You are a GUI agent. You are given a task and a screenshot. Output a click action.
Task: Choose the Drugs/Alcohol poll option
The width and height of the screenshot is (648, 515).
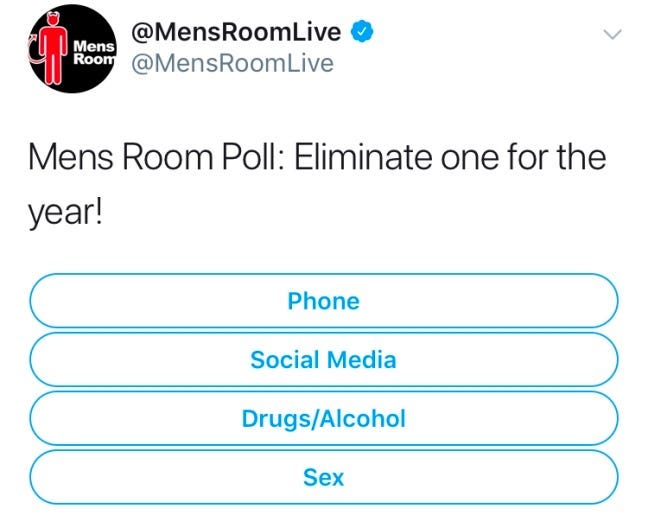point(324,418)
